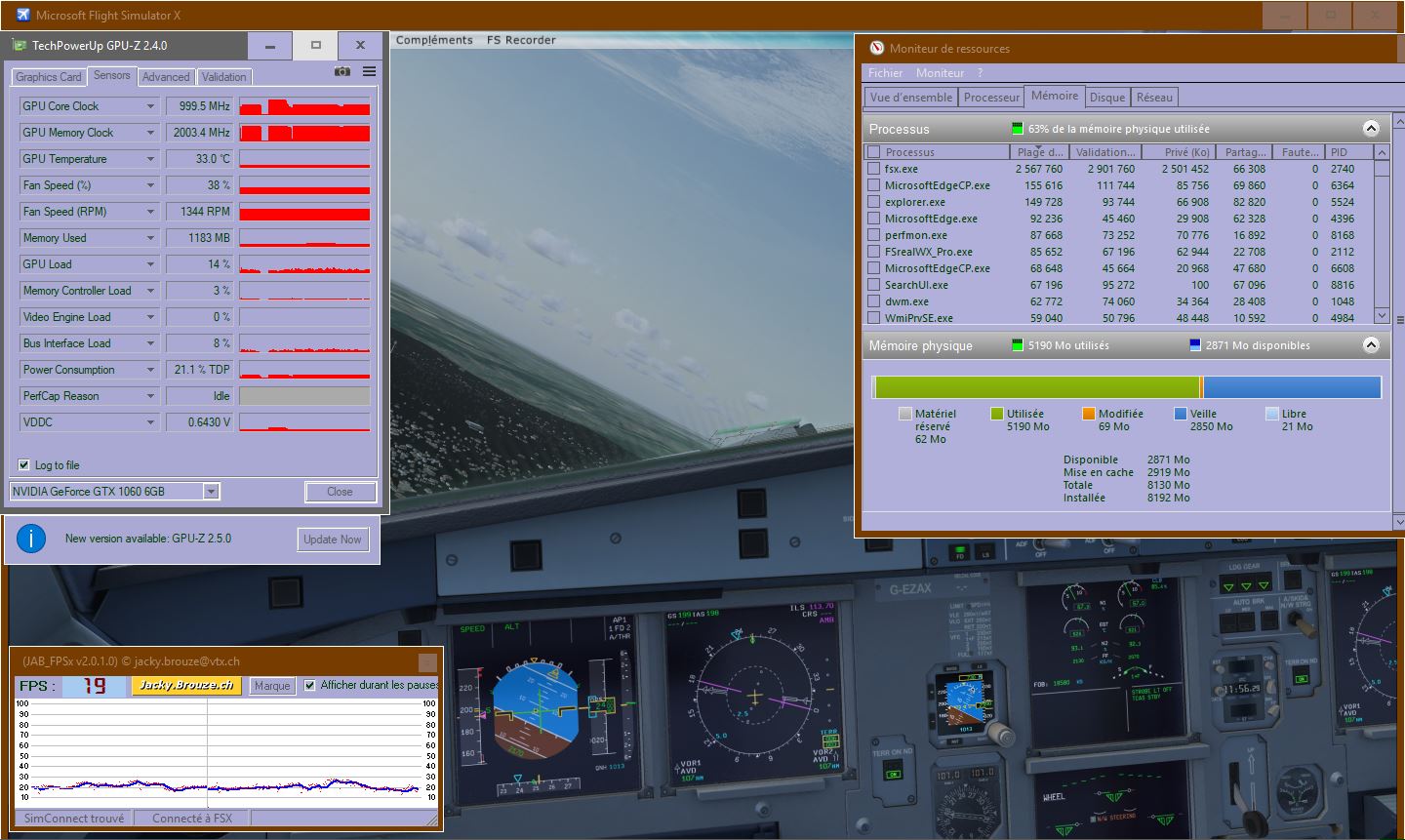Image resolution: width=1405 pixels, height=840 pixels.
Task: Open the Moniteur menu
Action: (941, 73)
